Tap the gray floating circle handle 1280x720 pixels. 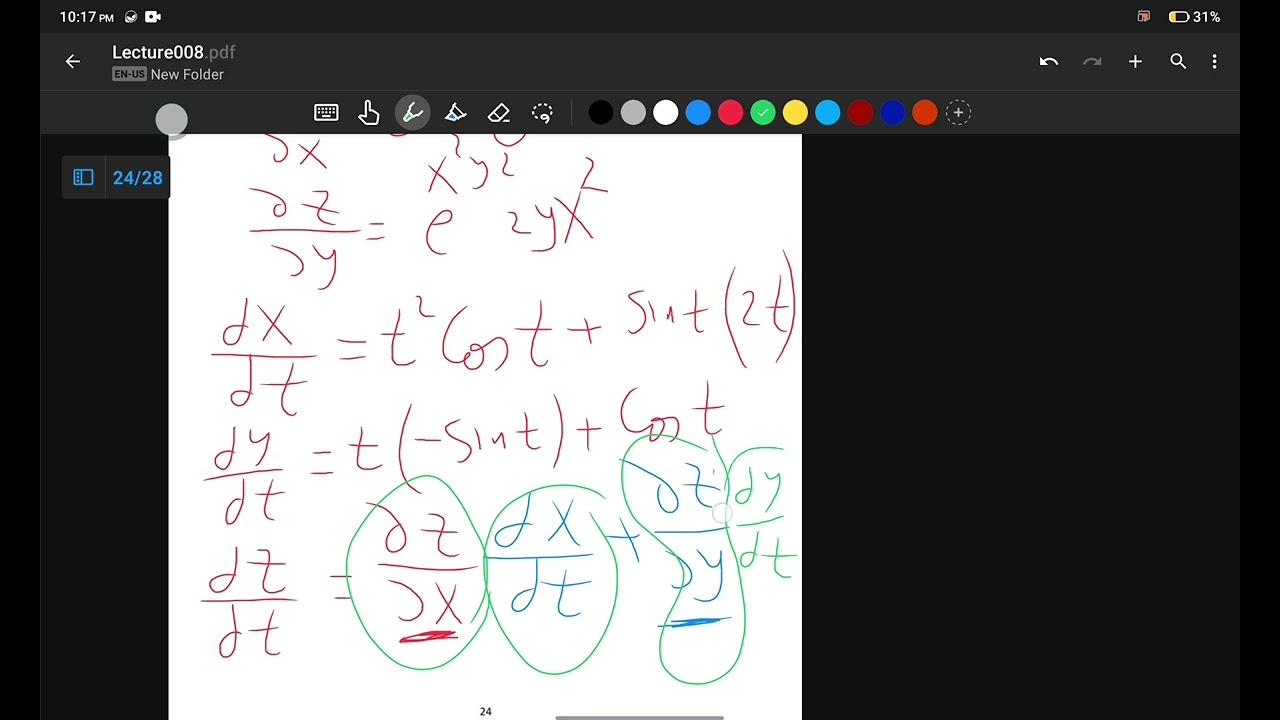point(171,120)
